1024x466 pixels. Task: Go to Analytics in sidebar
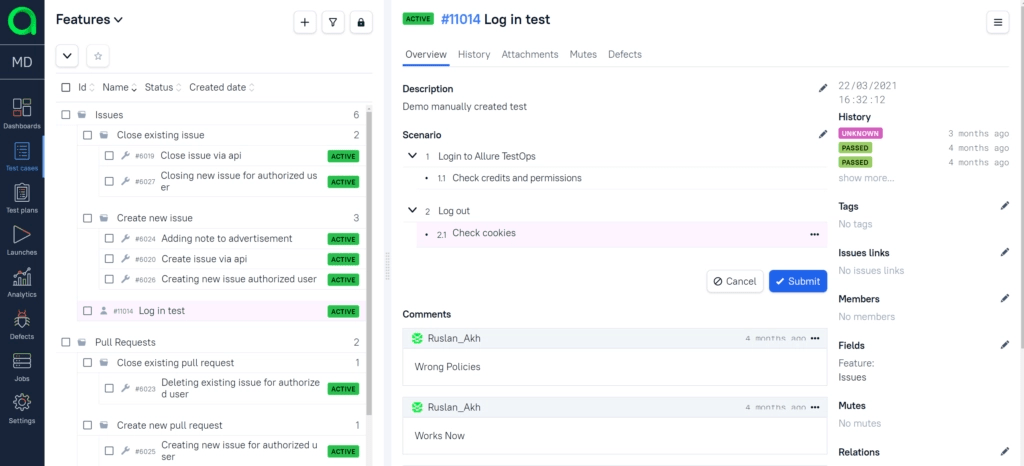click(22, 281)
